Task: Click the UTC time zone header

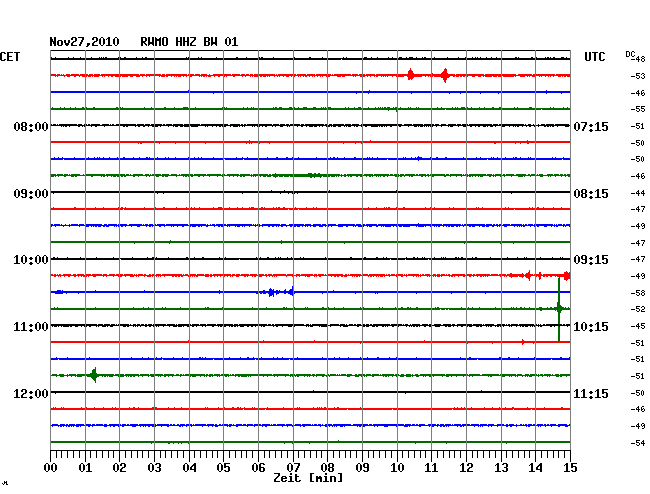Action: pyautogui.click(x=594, y=57)
